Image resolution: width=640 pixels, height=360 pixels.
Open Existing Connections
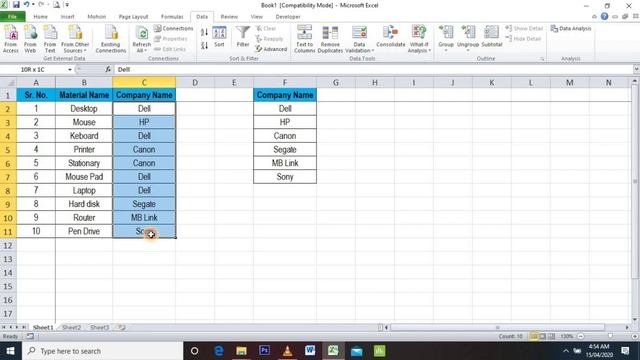tap(111, 39)
